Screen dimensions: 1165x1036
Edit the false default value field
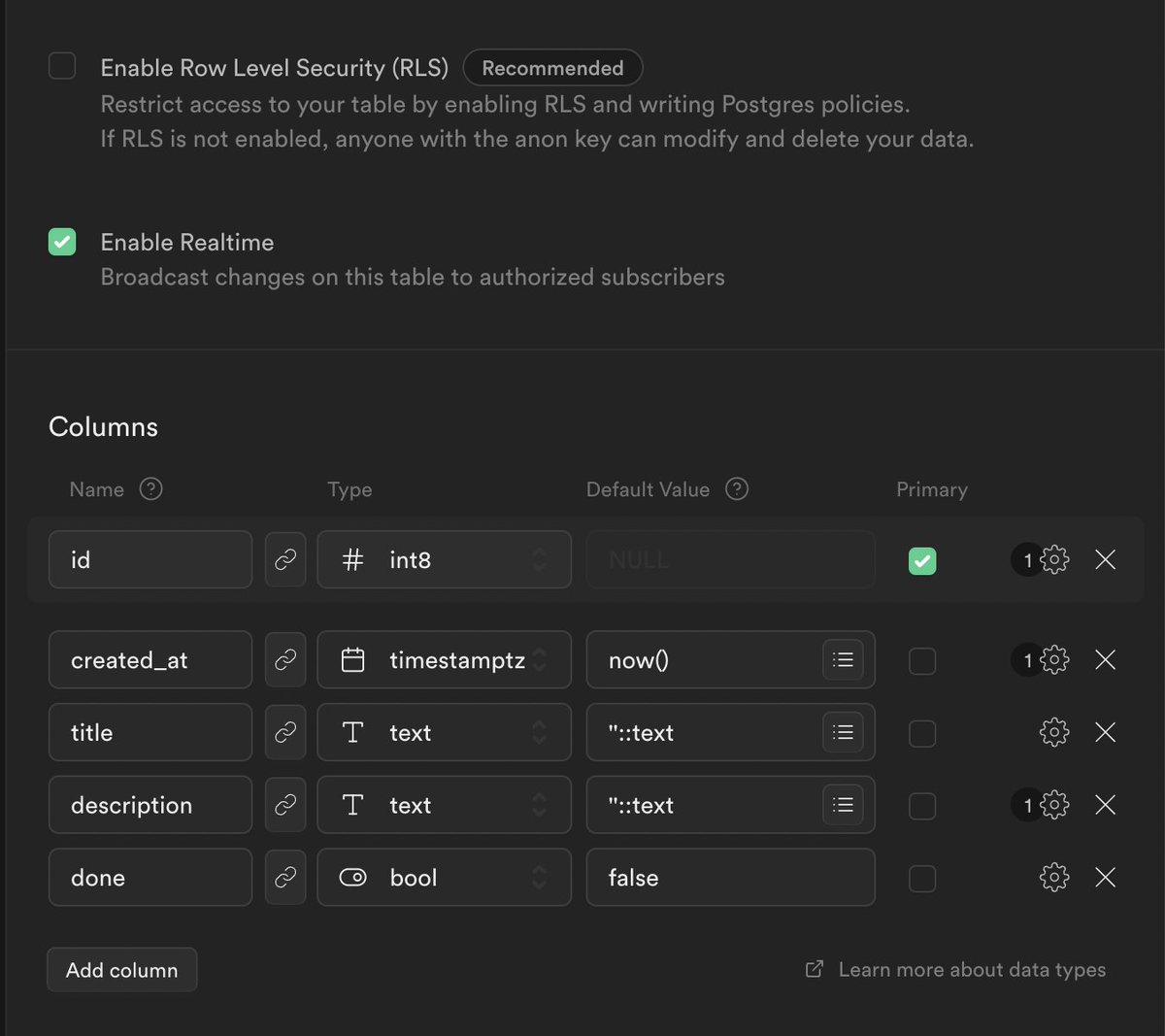(730, 878)
